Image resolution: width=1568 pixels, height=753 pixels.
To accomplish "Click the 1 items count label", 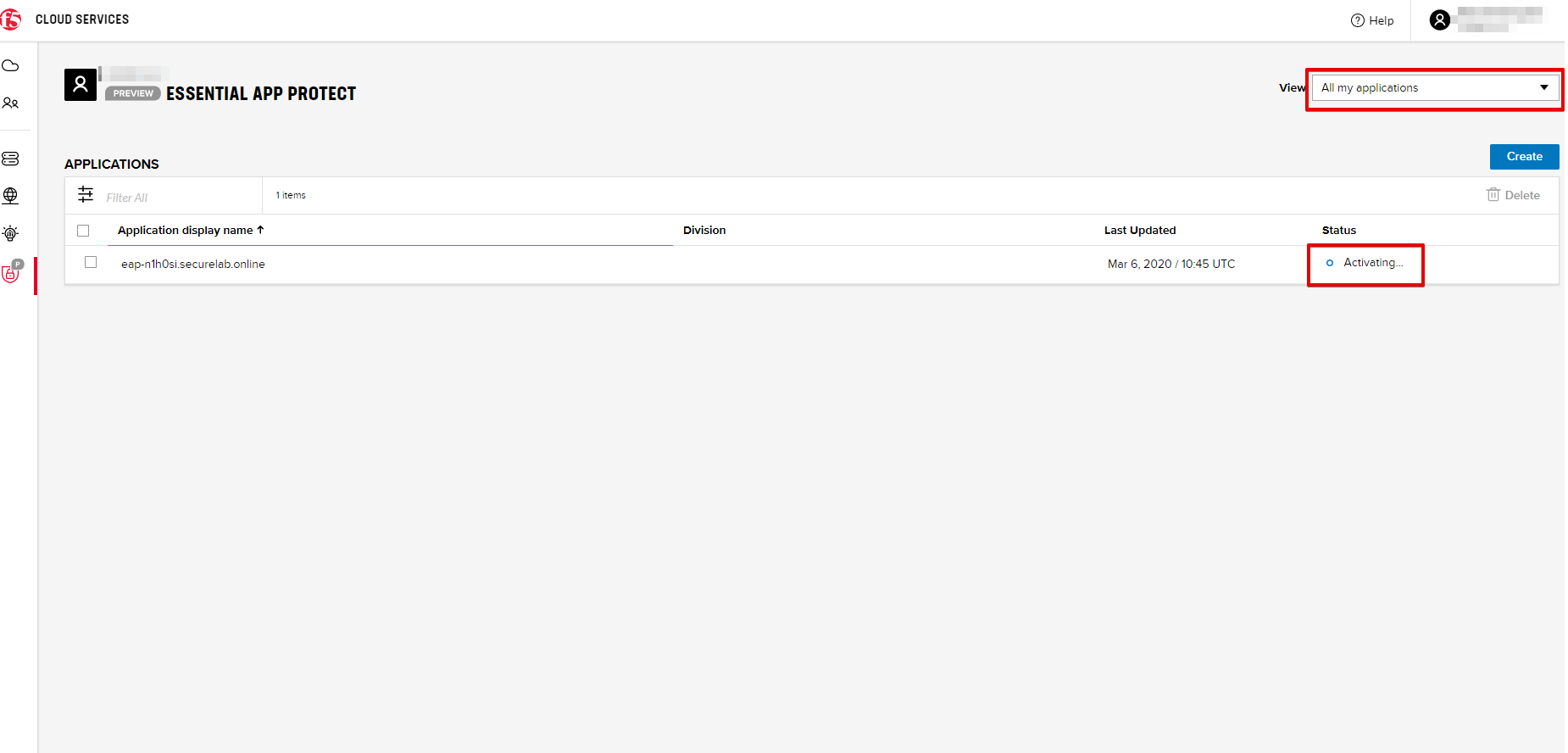I will click(x=291, y=195).
